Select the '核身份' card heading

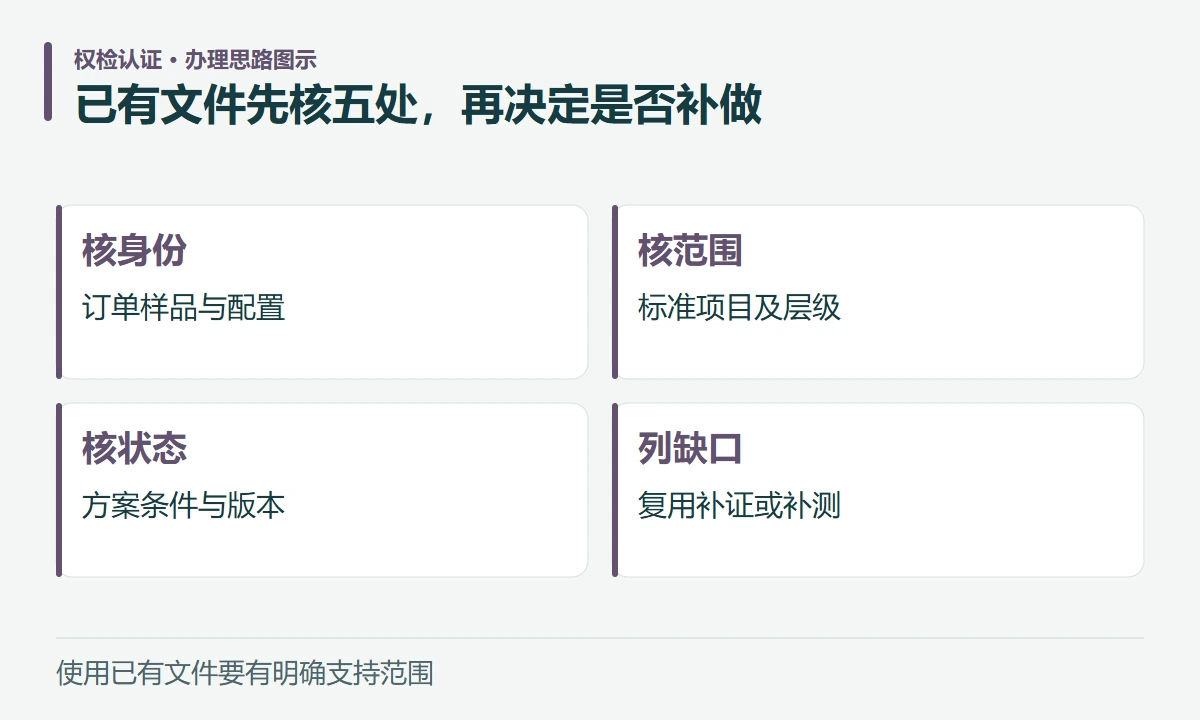134,251
